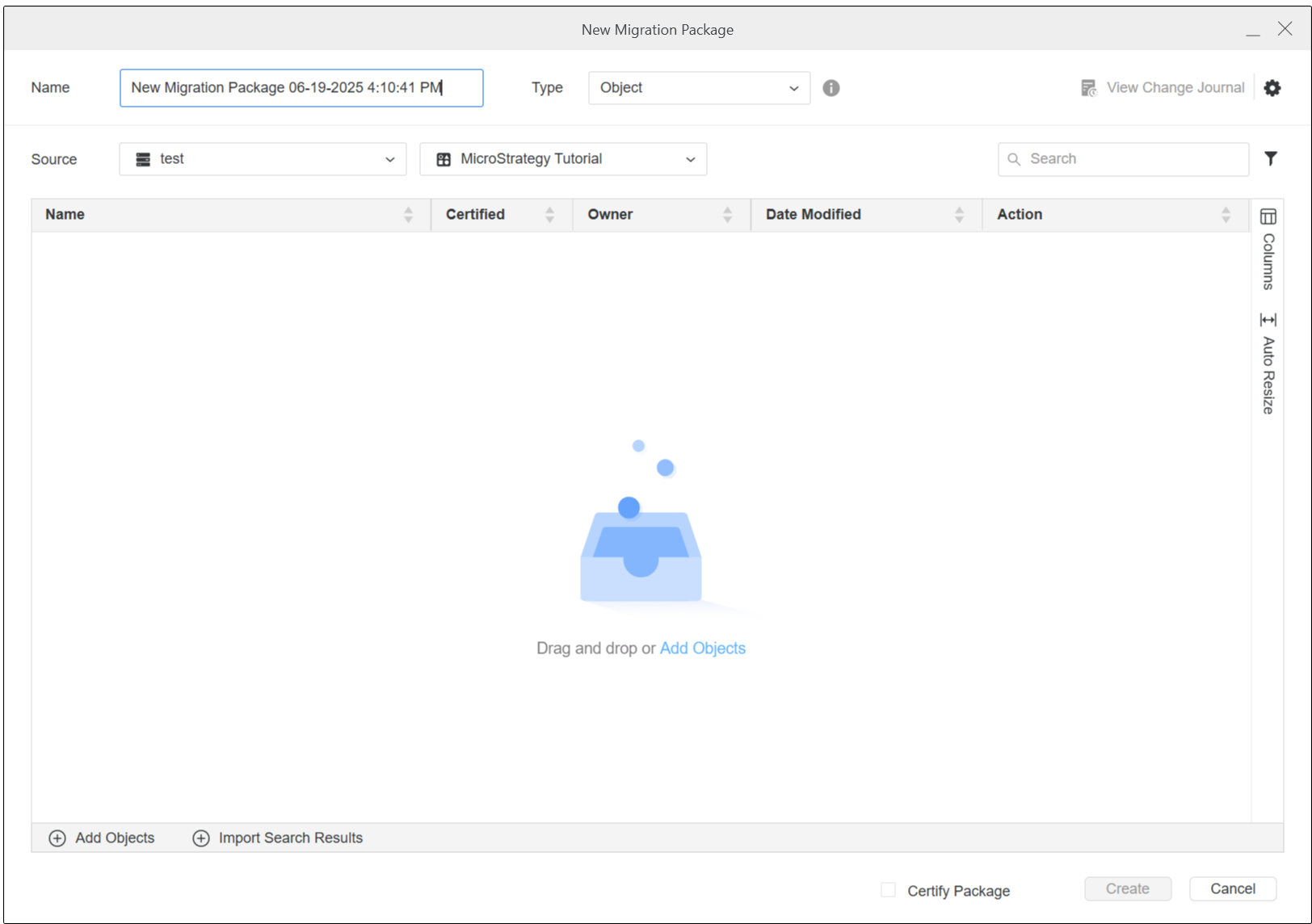The height and width of the screenshot is (924, 1312).
Task: Open the Source environment dropdown 'test'
Action: pyautogui.click(x=263, y=159)
